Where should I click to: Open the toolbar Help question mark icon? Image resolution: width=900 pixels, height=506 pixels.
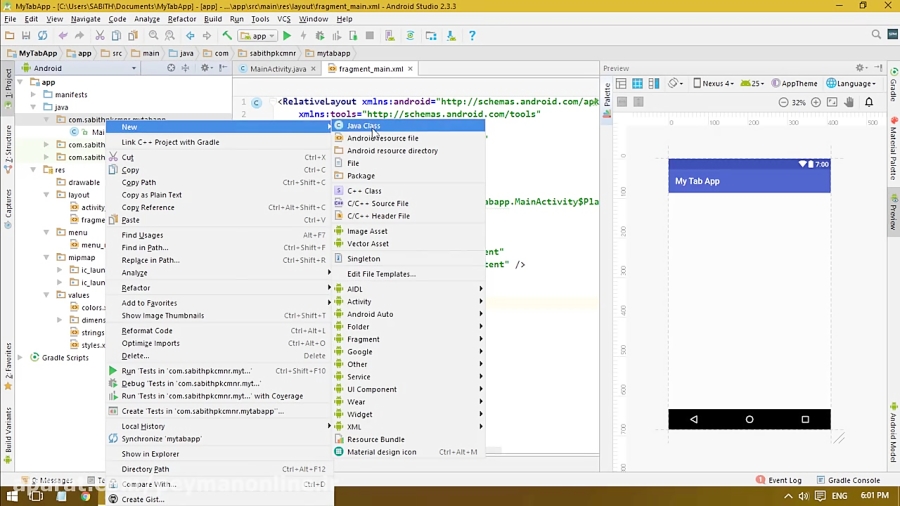pos(472,36)
